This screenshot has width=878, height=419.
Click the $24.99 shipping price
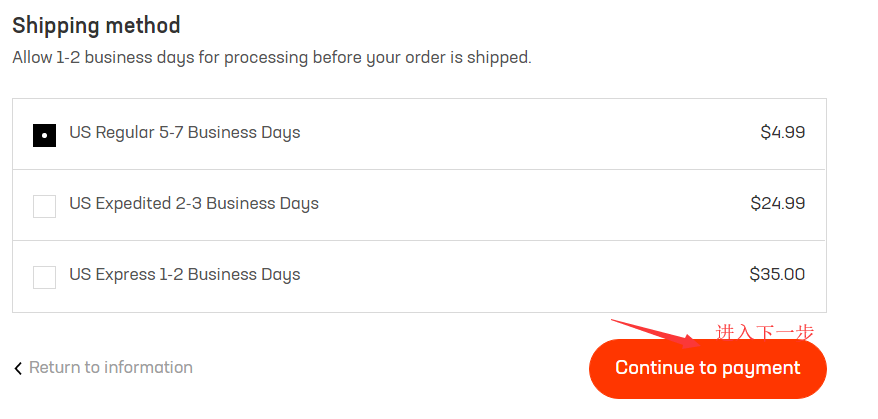pos(777,203)
